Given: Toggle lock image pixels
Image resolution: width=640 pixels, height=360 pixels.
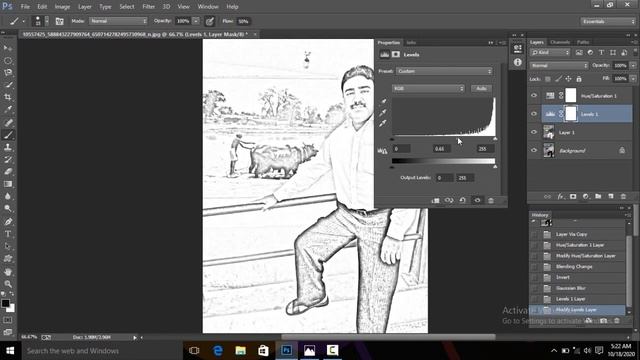Looking at the screenshot, I should tap(558, 79).
